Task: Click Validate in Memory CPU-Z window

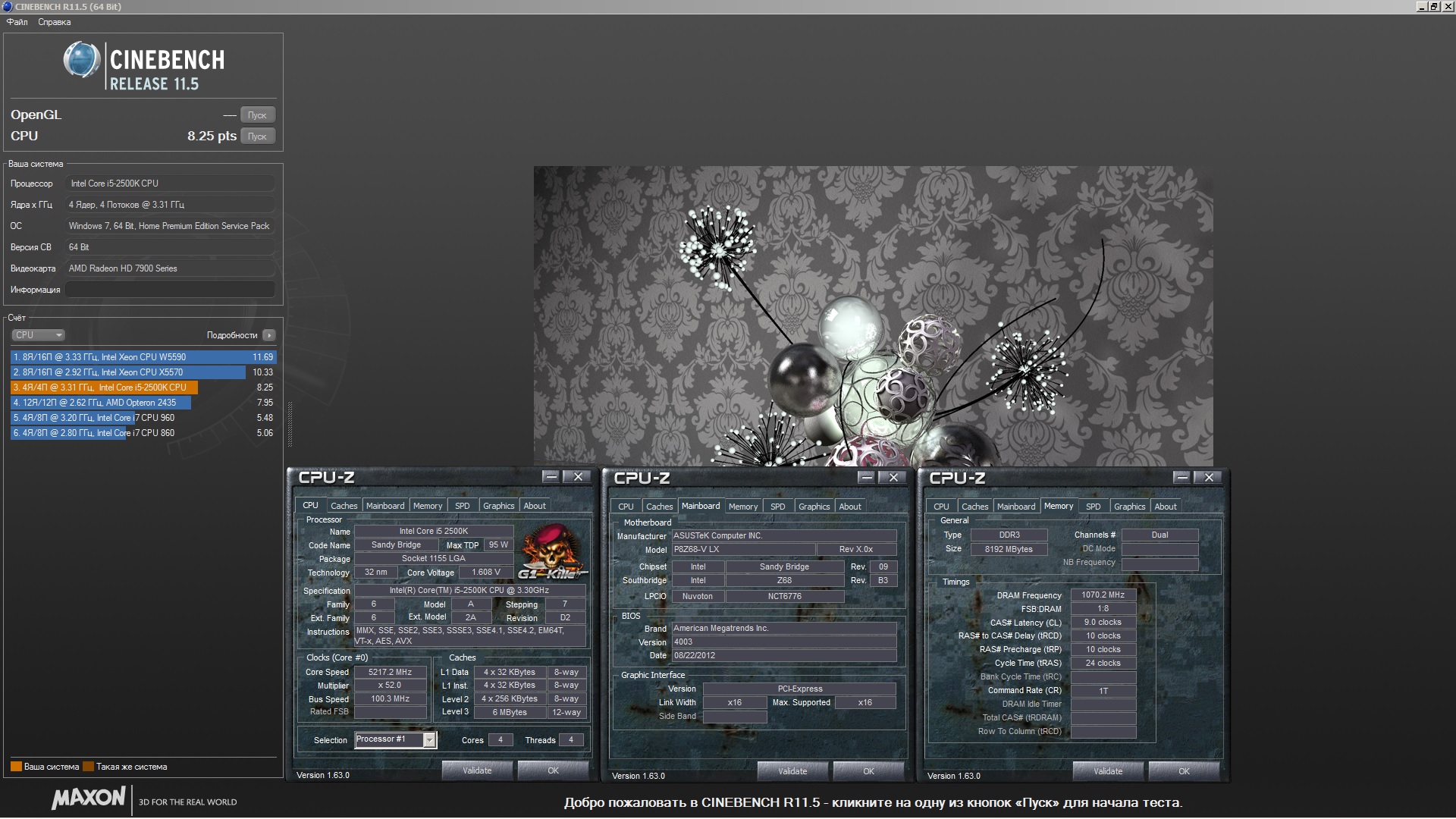Action: (x=1109, y=771)
